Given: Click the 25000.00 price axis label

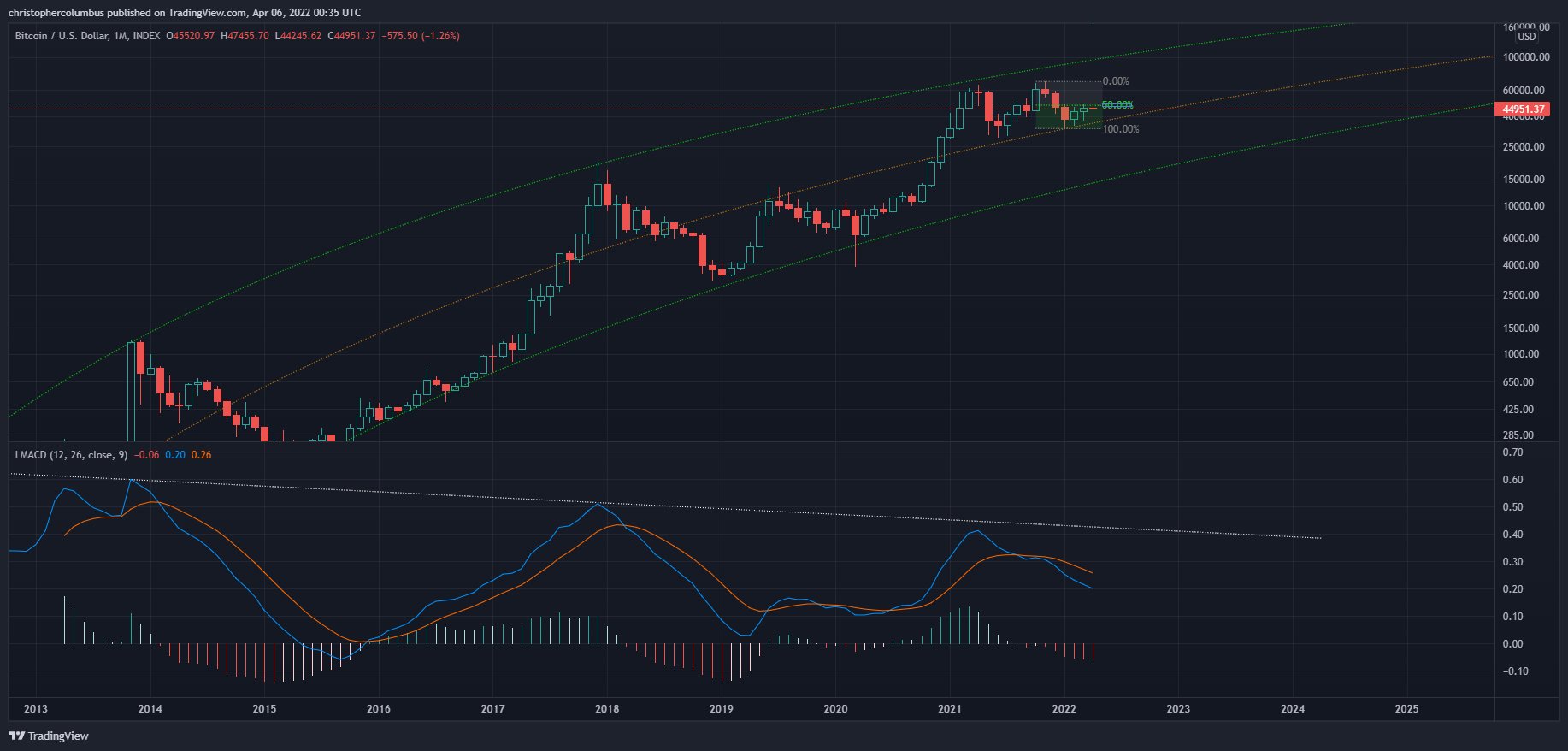Looking at the screenshot, I should pos(1524,147).
